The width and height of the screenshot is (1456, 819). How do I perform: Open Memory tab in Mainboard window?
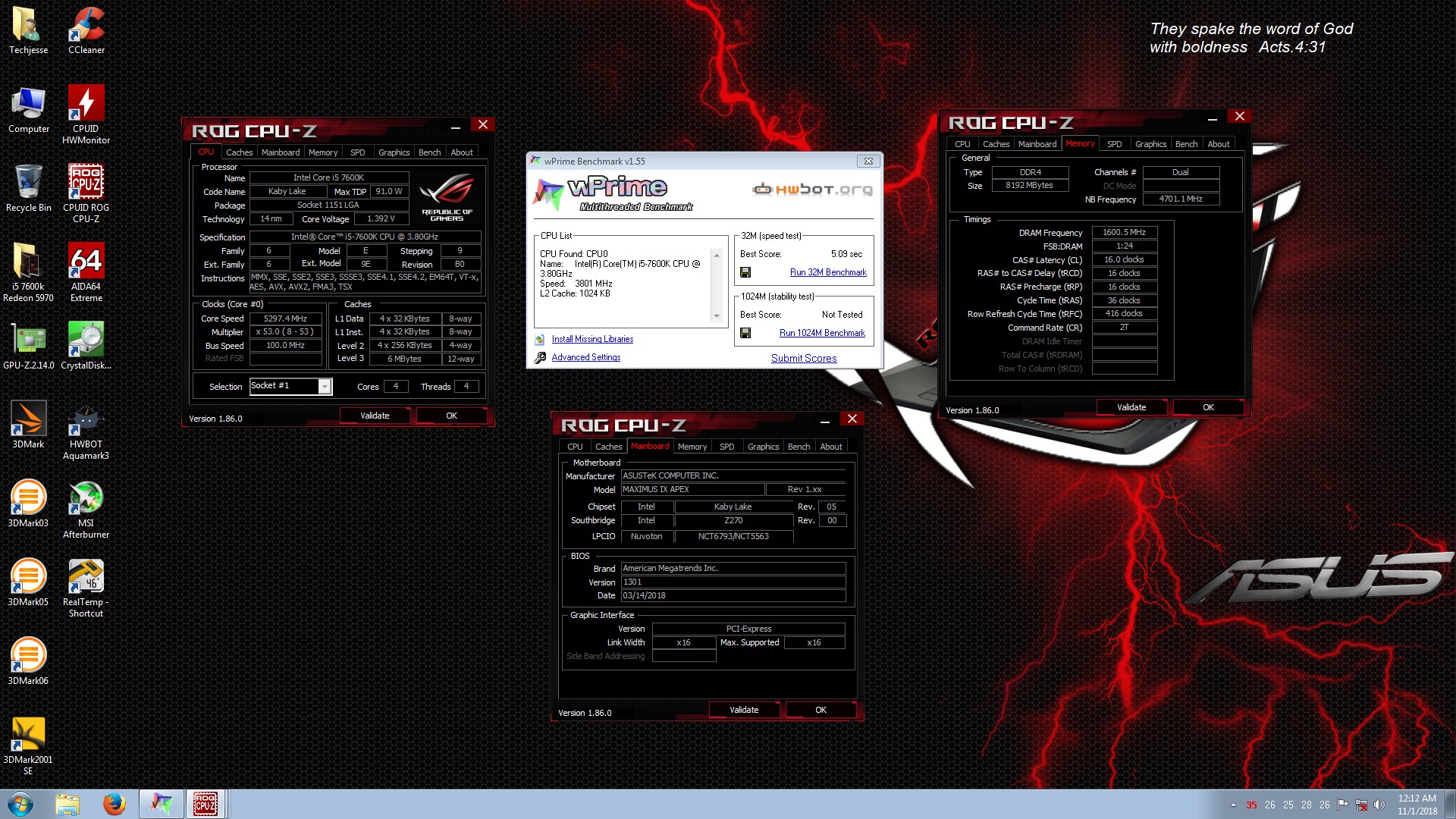point(692,447)
